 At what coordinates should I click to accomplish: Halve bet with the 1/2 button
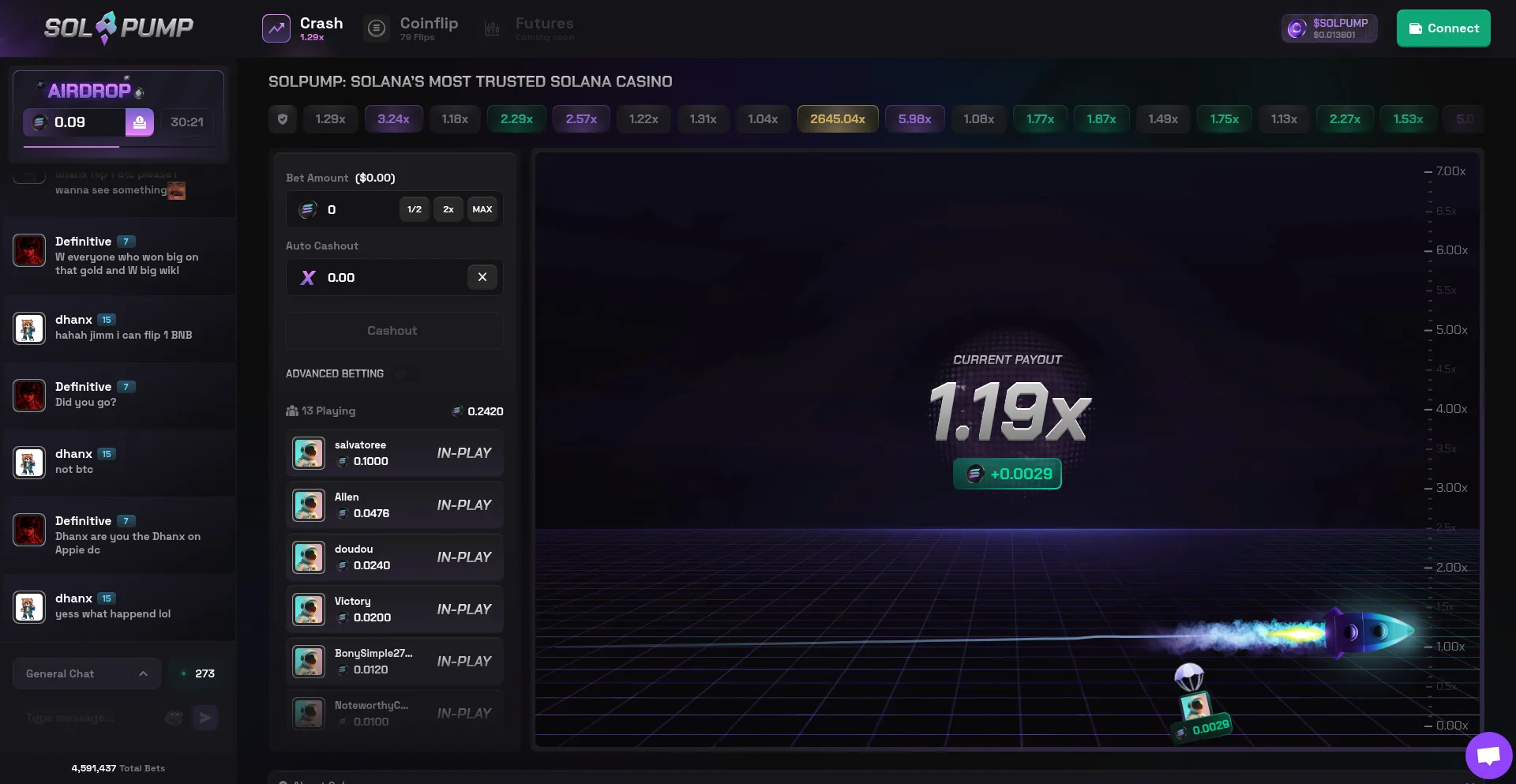(x=415, y=209)
